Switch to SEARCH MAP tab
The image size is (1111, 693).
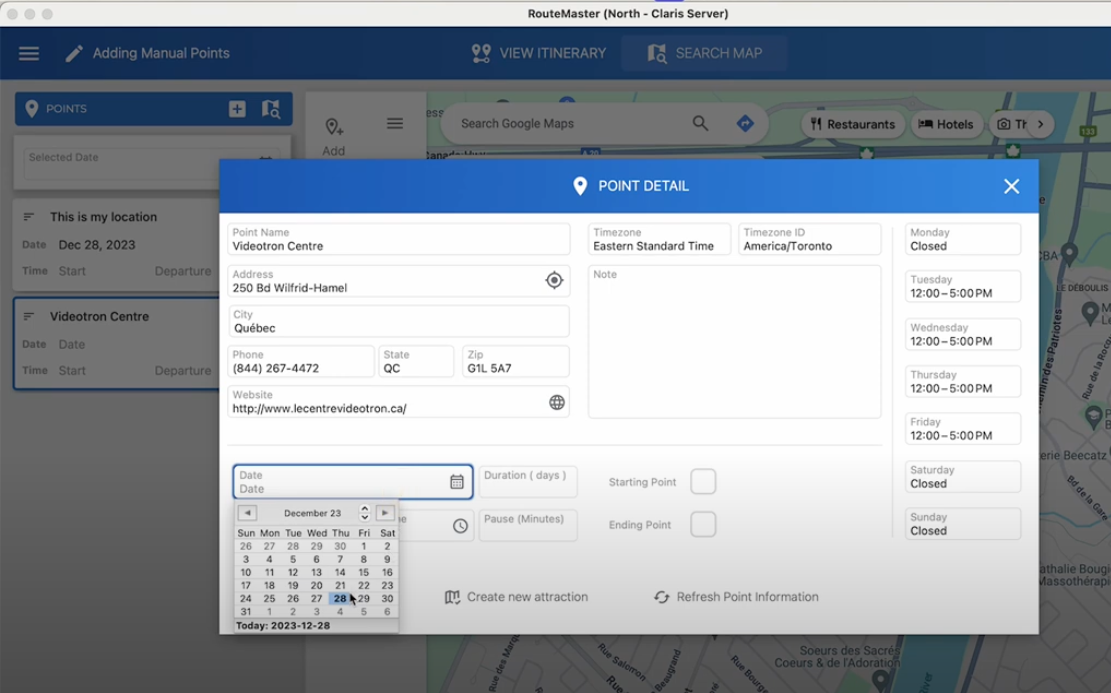(704, 53)
